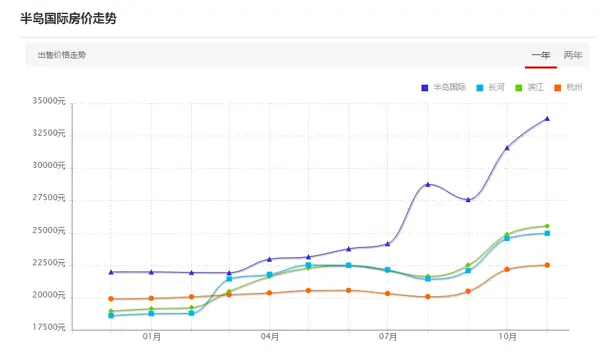Select 半岛国际 triangle point at 01月
This screenshot has height=360, width=600.
click(151, 272)
